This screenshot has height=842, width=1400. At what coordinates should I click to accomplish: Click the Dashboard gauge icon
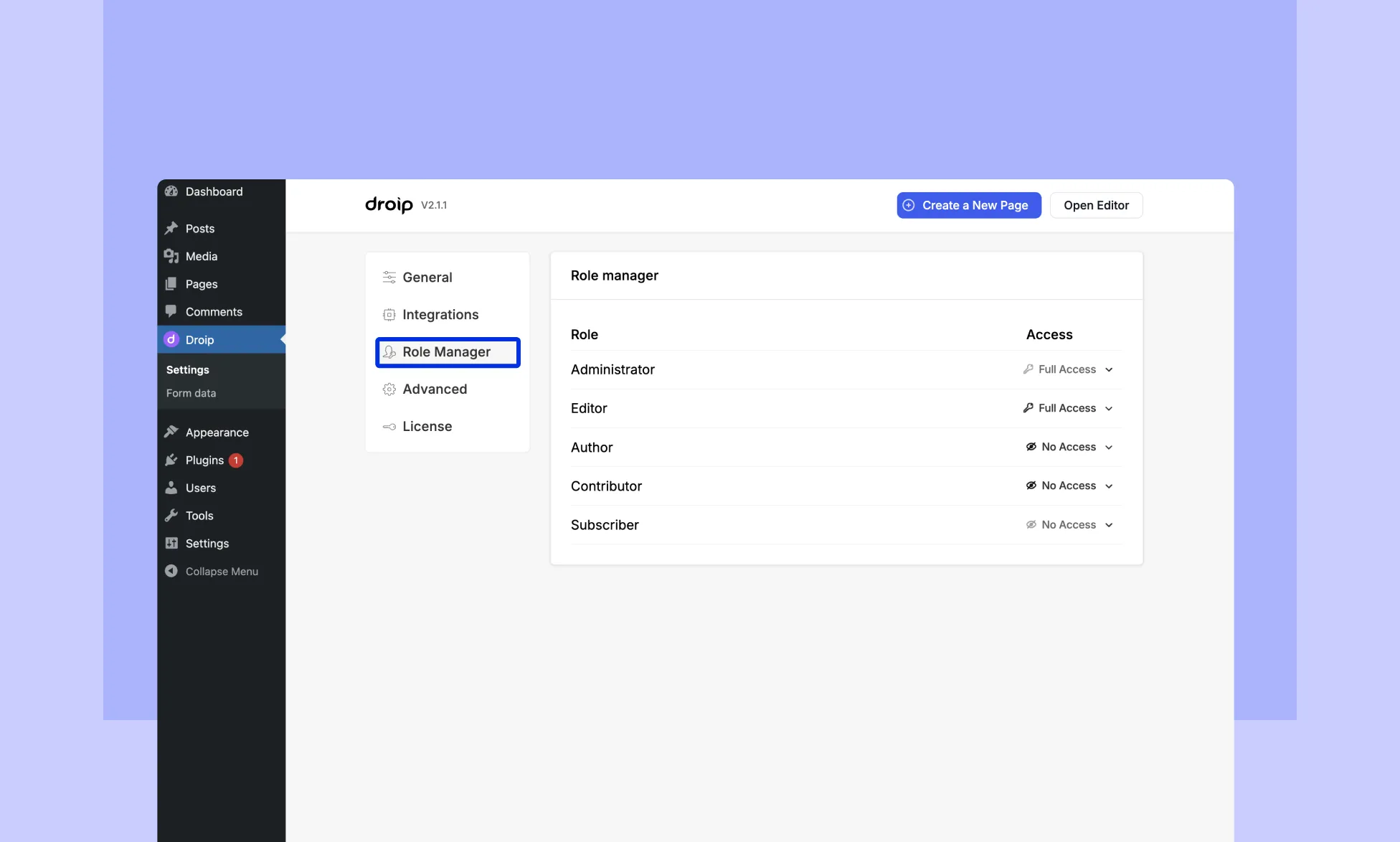pyautogui.click(x=171, y=191)
